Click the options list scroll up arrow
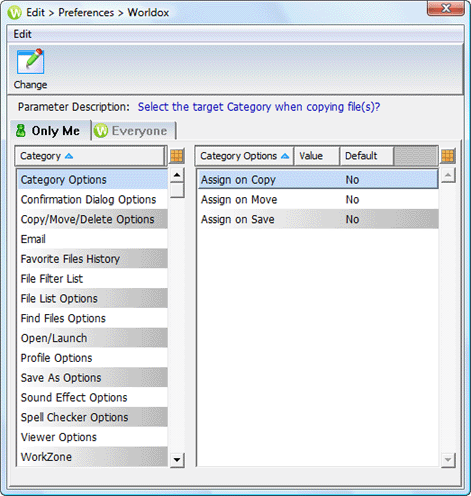The image size is (471, 496). (448, 175)
